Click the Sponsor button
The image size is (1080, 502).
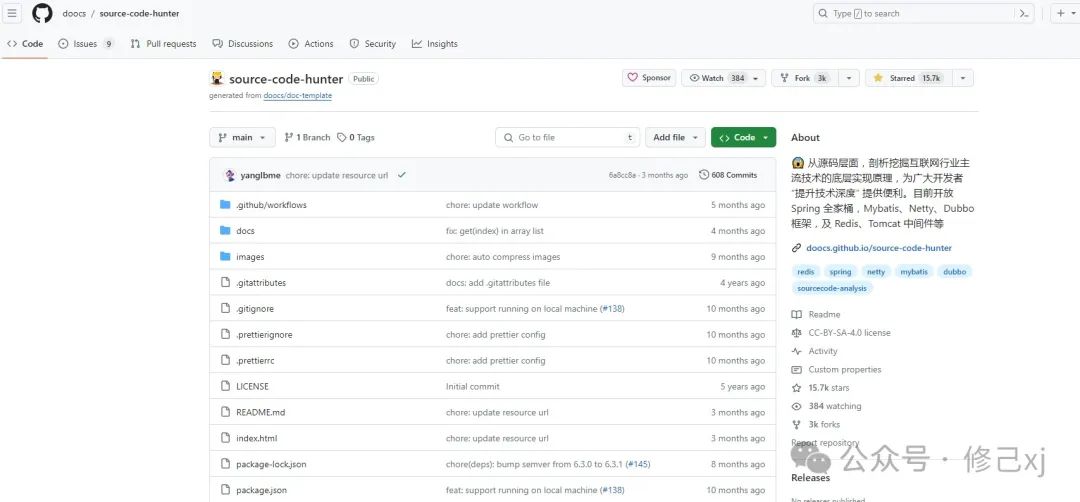point(649,79)
